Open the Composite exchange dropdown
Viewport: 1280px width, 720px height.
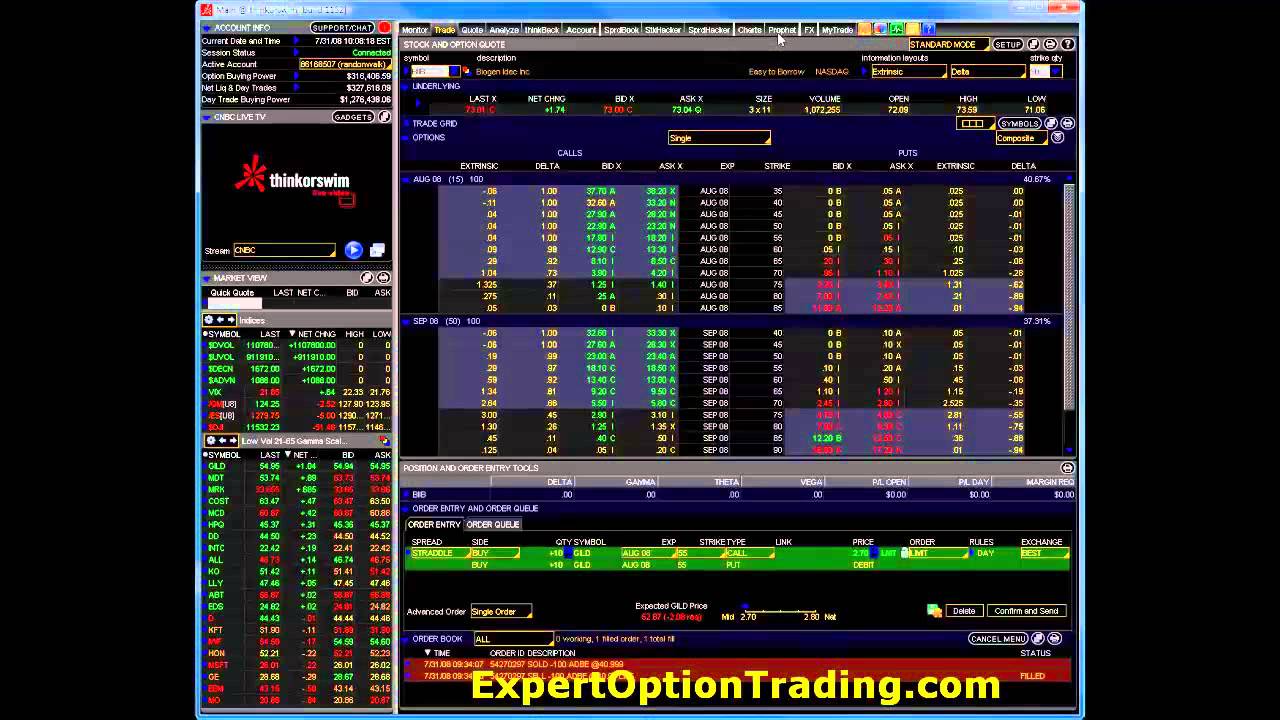(x=1020, y=138)
